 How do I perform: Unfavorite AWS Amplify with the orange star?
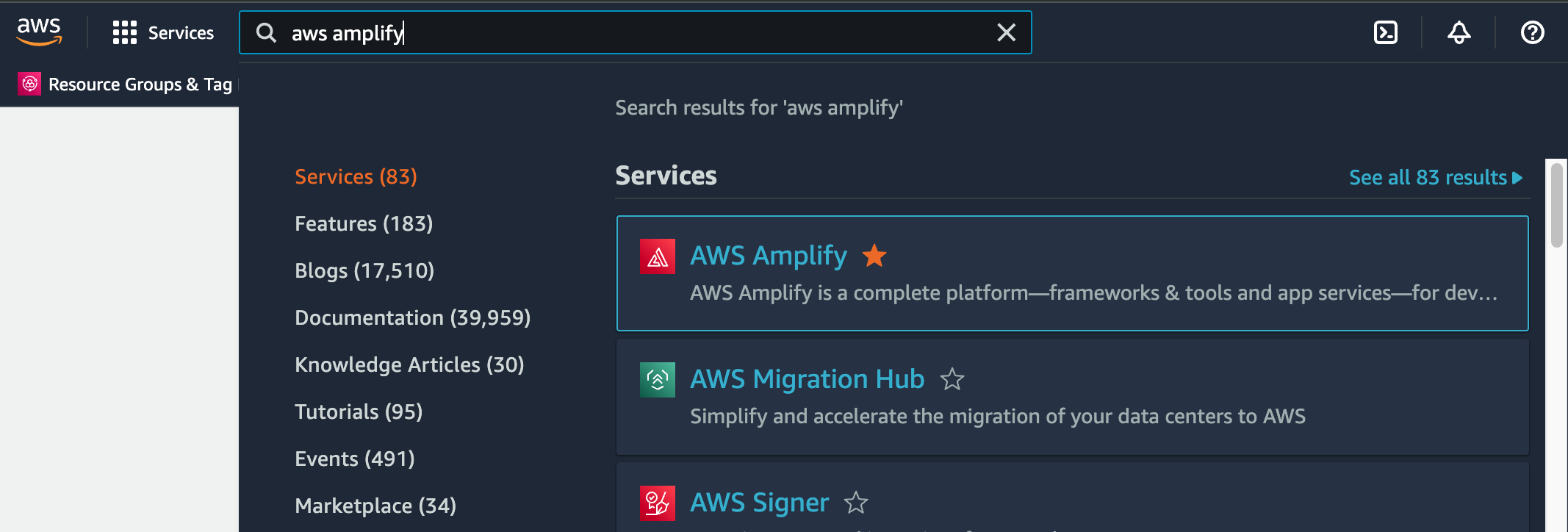(x=874, y=256)
